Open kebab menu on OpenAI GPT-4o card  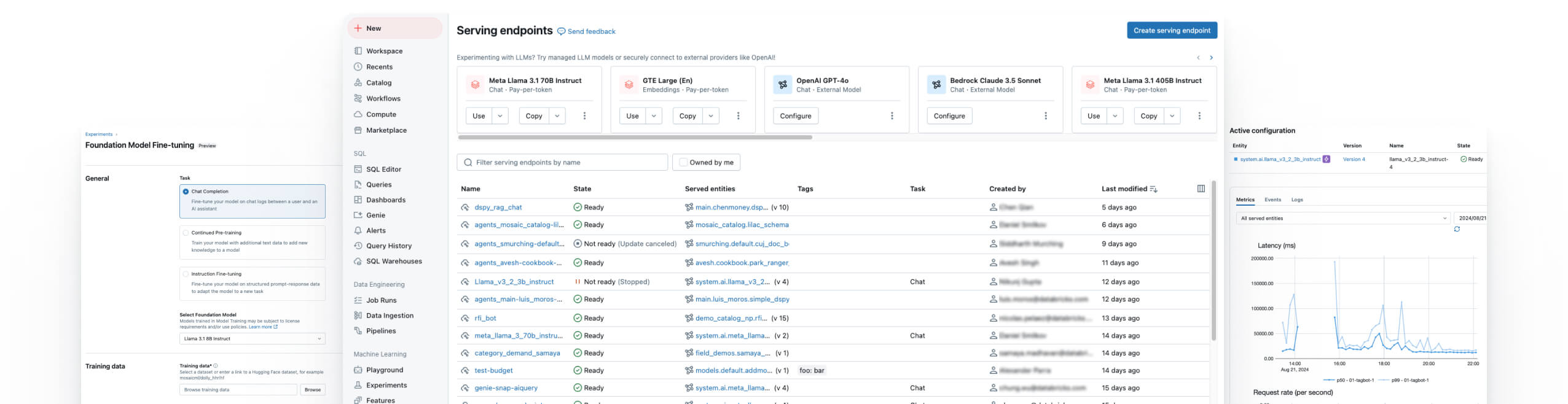pyautogui.click(x=892, y=116)
